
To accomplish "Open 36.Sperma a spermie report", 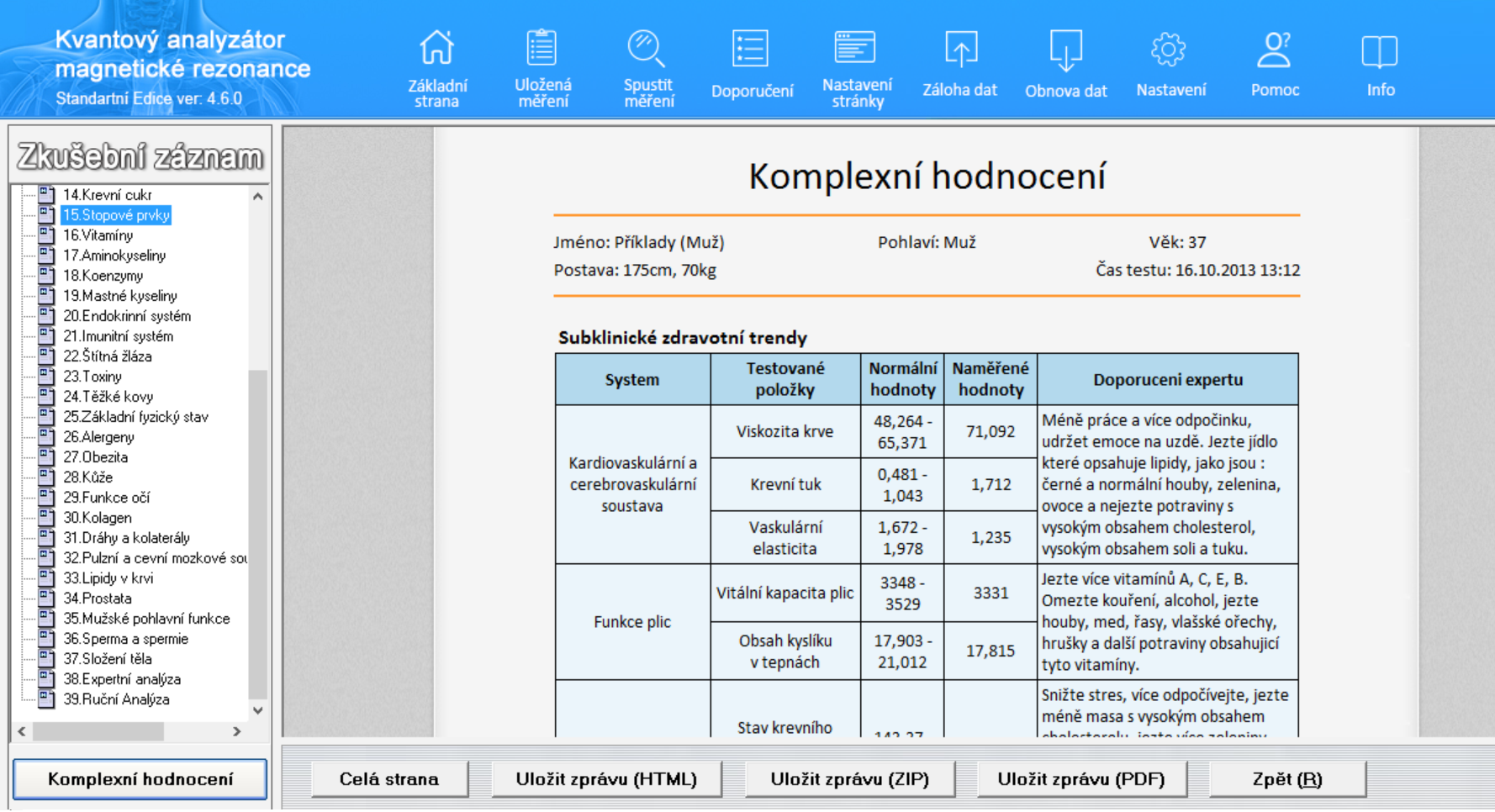I will [125, 639].
